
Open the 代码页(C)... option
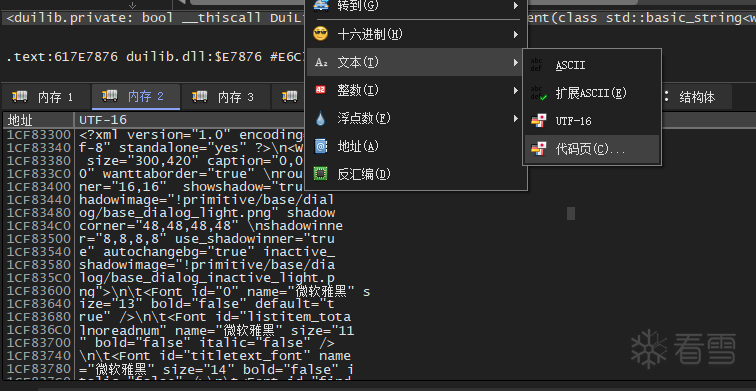click(x=592, y=149)
